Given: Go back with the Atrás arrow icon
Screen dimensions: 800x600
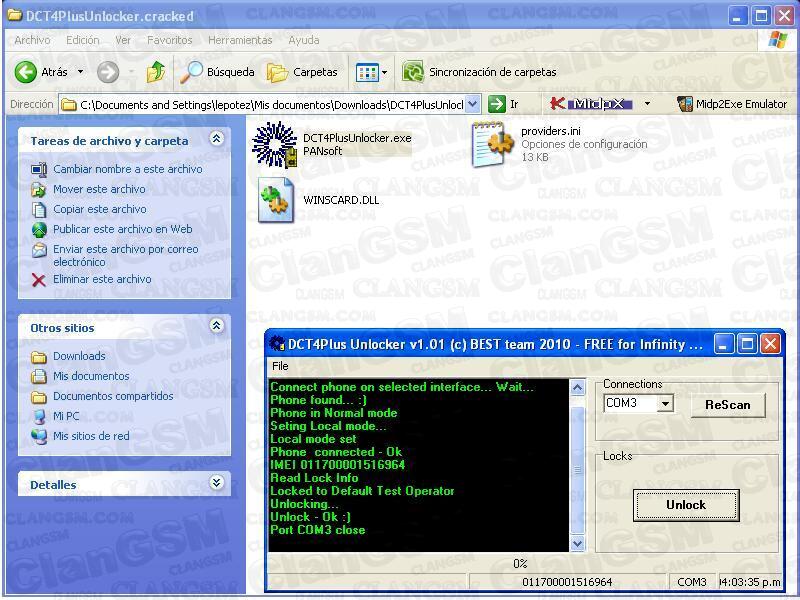Looking at the screenshot, I should [x=26, y=72].
